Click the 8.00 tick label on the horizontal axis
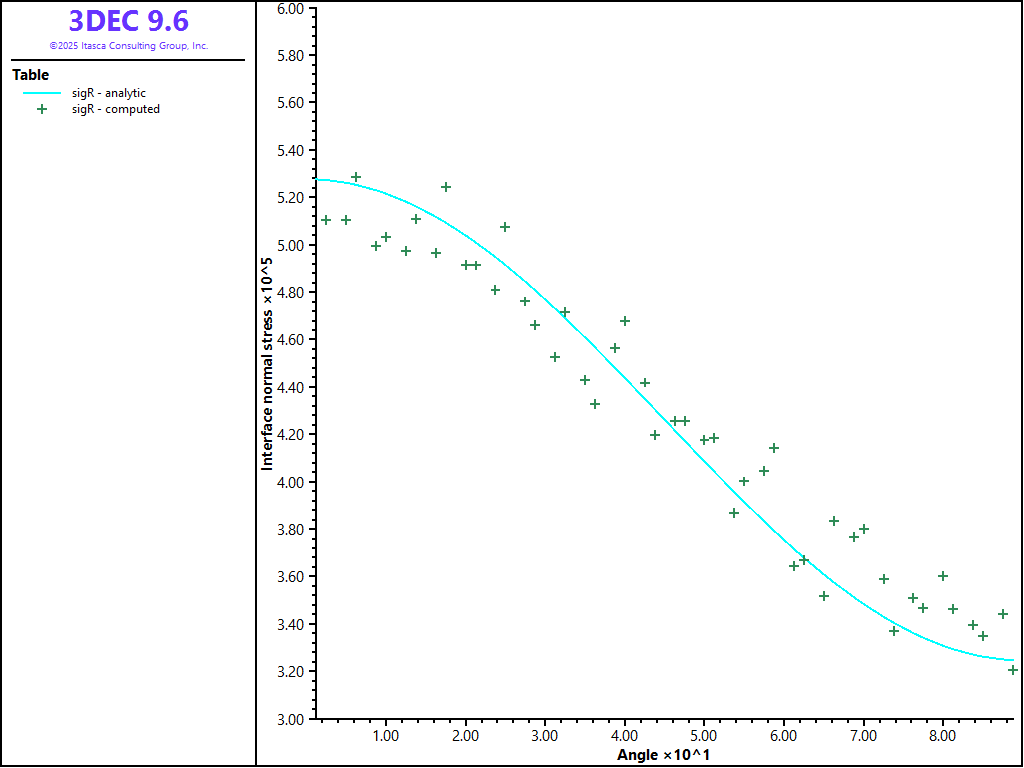The height and width of the screenshot is (768, 1024). pos(943,736)
